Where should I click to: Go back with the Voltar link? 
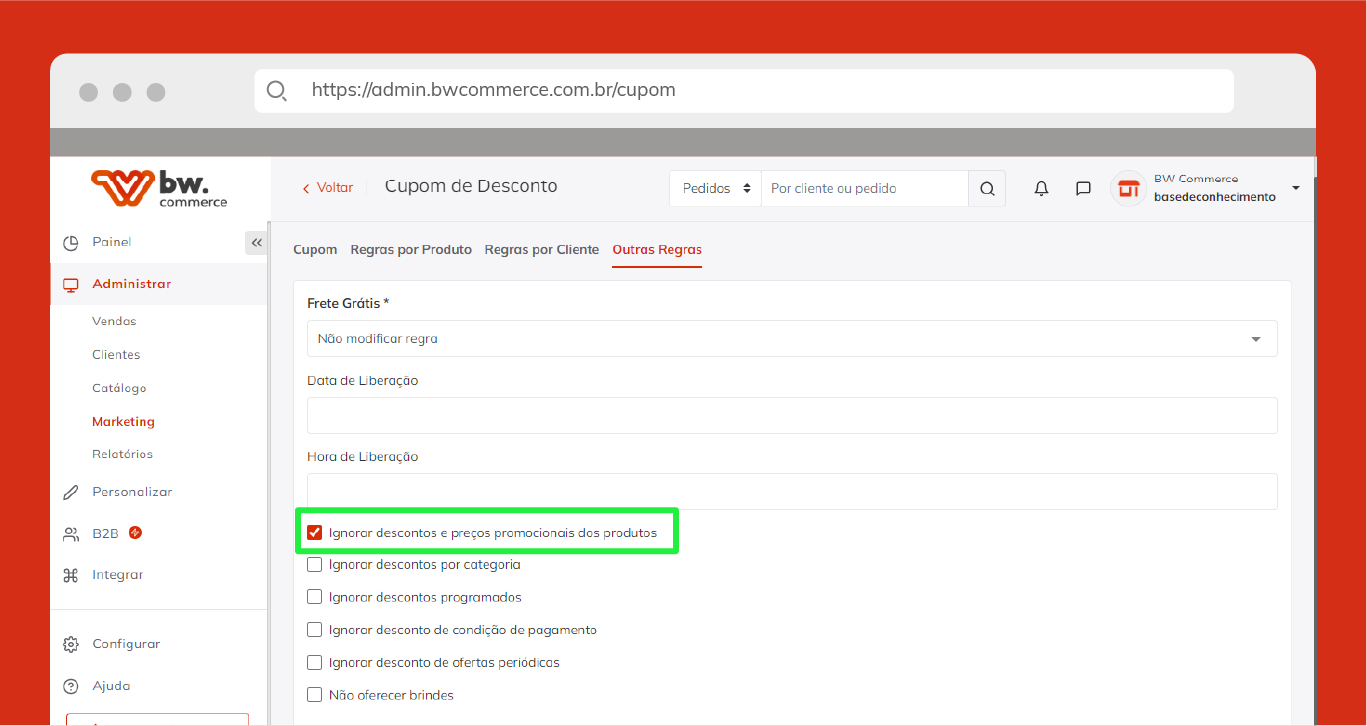point(328,188)
